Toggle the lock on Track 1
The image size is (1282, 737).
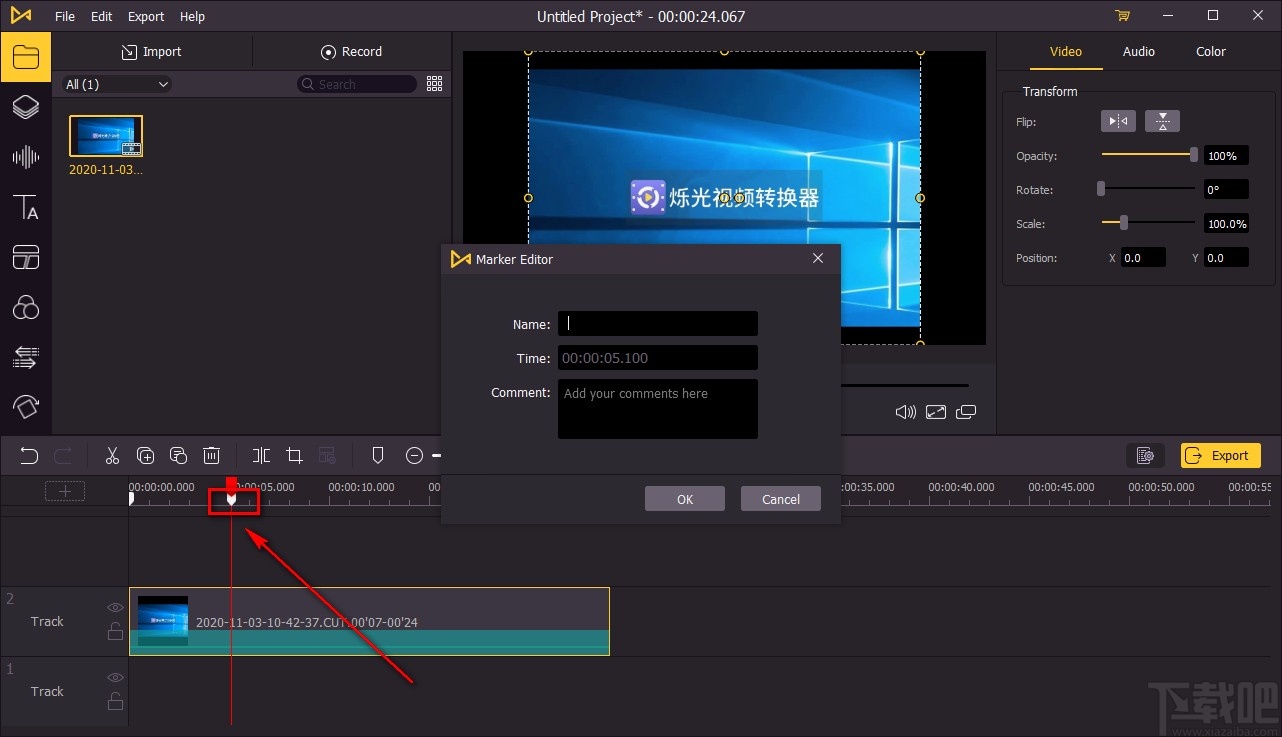115,701
